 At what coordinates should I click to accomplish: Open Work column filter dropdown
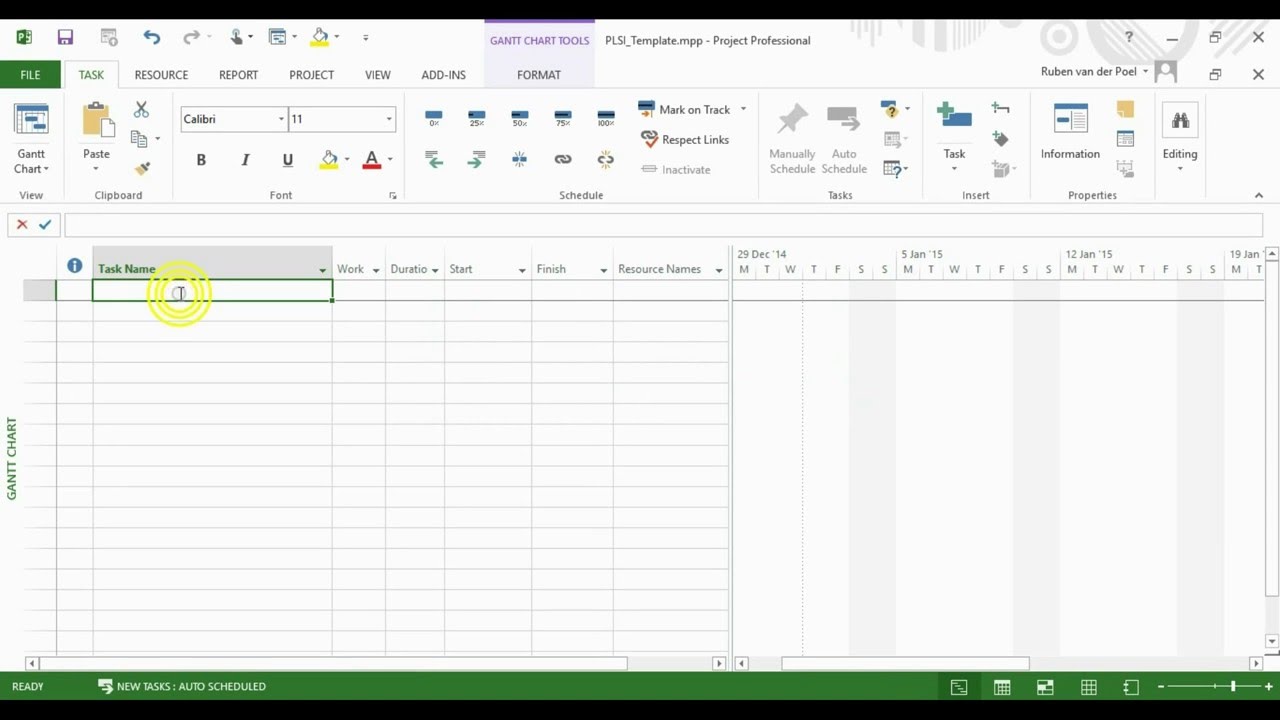click(376, 270)
